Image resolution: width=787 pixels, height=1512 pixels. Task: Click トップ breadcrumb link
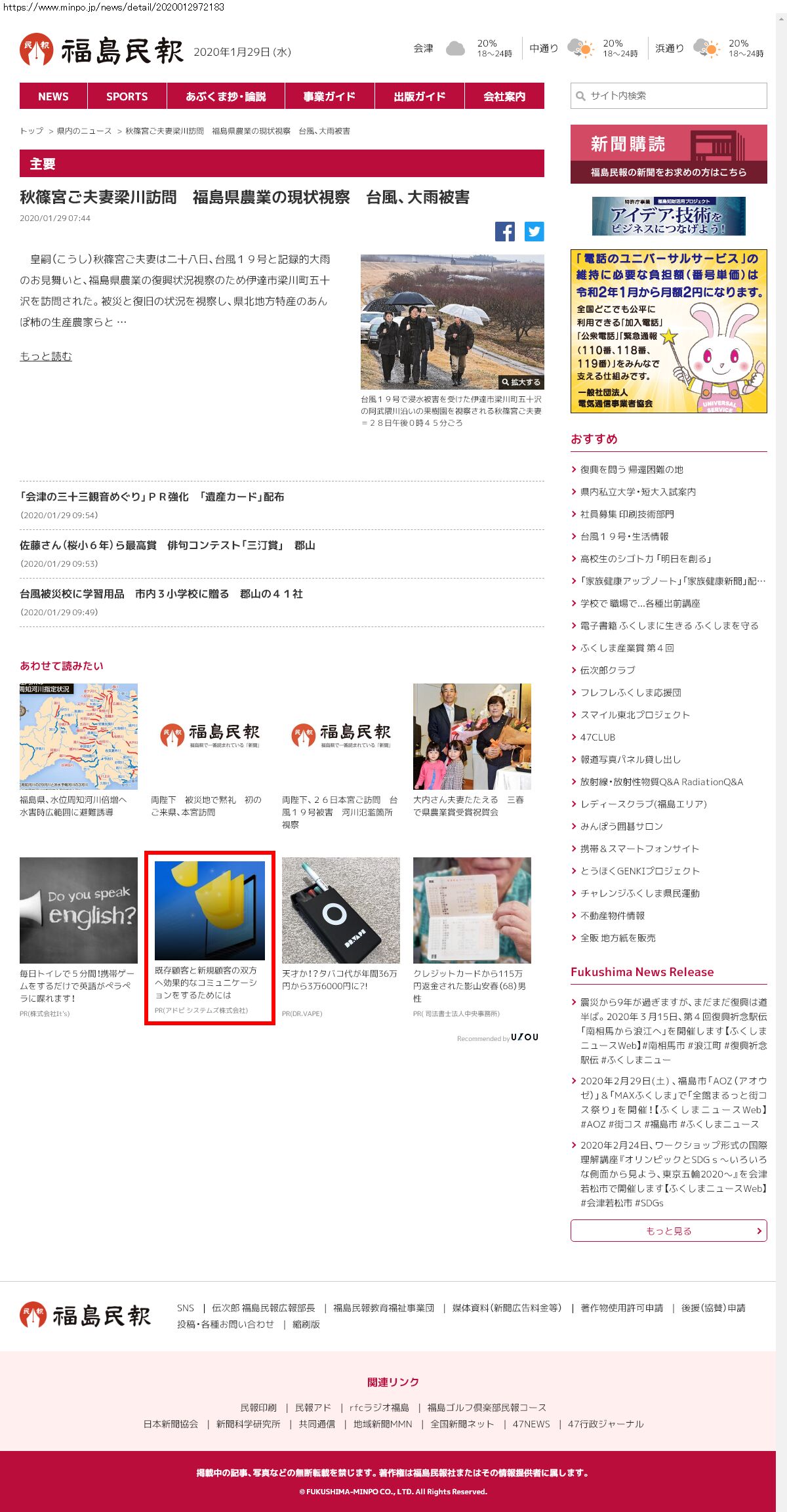point(31,131)
